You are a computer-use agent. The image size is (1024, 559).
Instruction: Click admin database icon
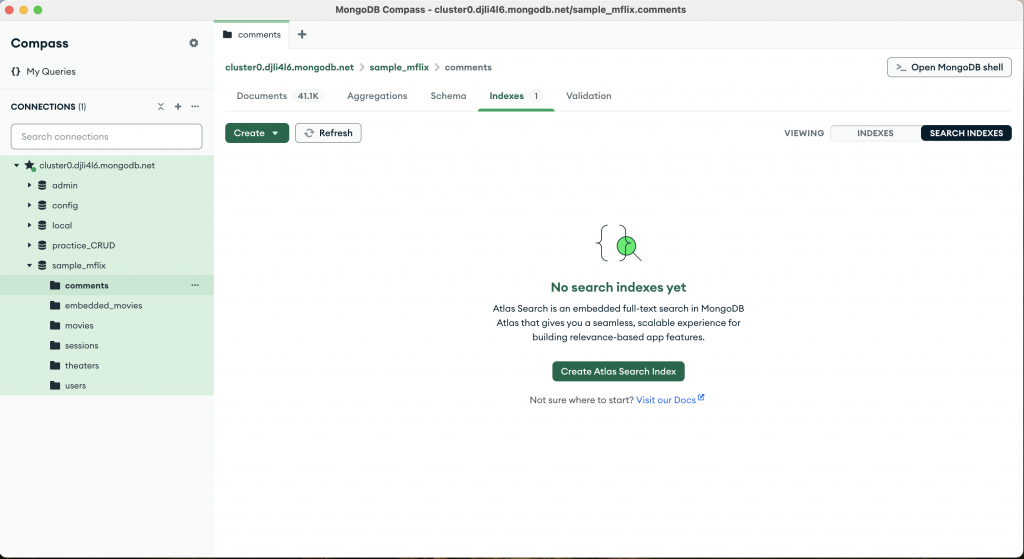point(42,185)
